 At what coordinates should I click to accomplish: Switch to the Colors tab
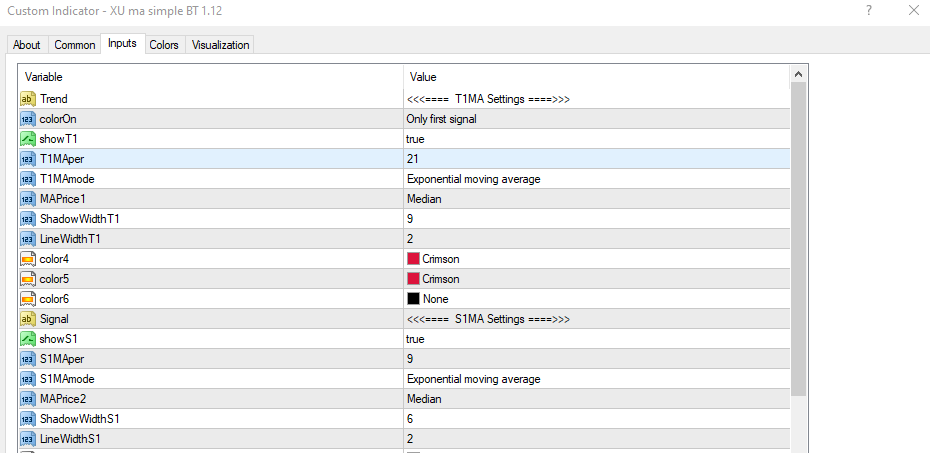[x=164, y=45]
